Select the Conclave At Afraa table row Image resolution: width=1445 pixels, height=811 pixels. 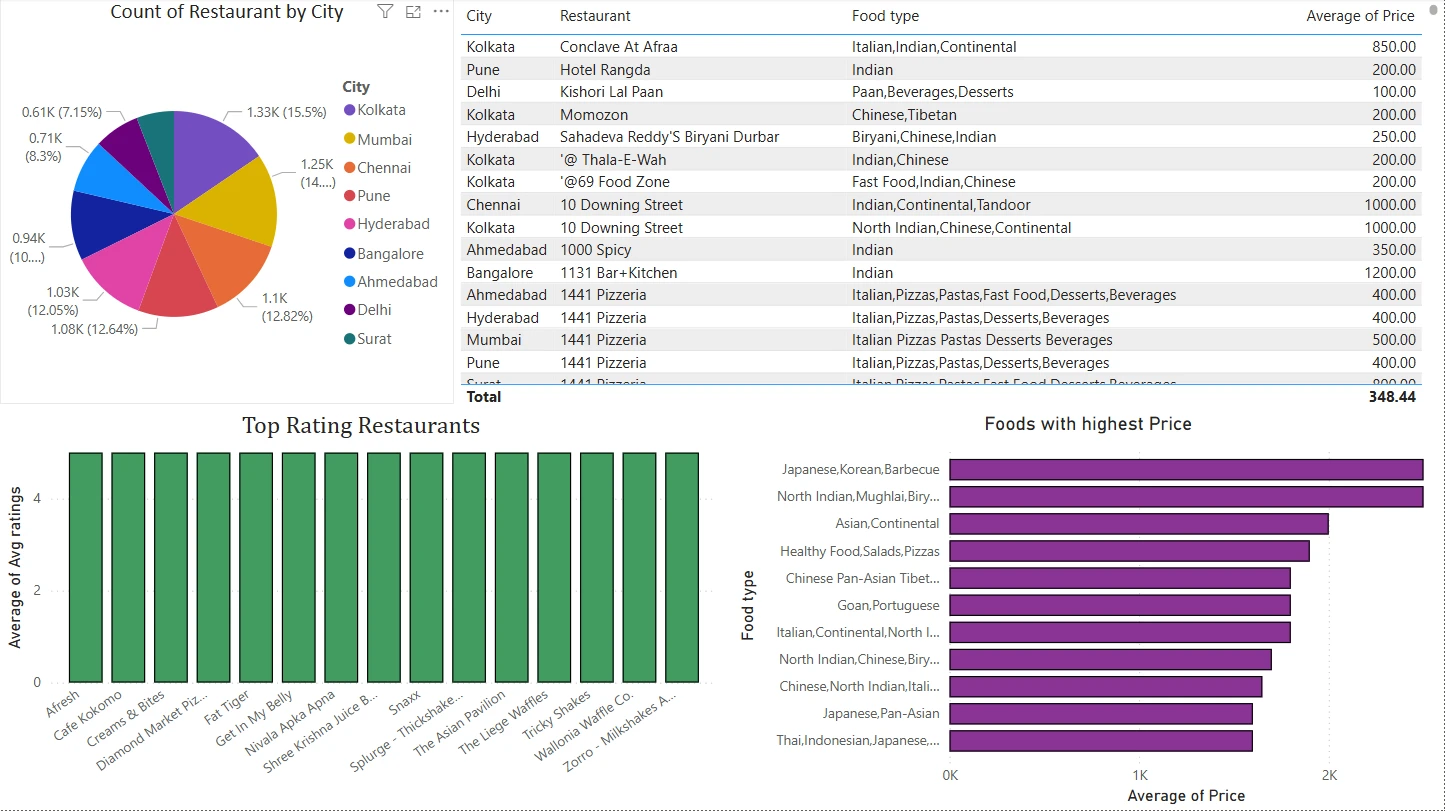click(618, 47)
